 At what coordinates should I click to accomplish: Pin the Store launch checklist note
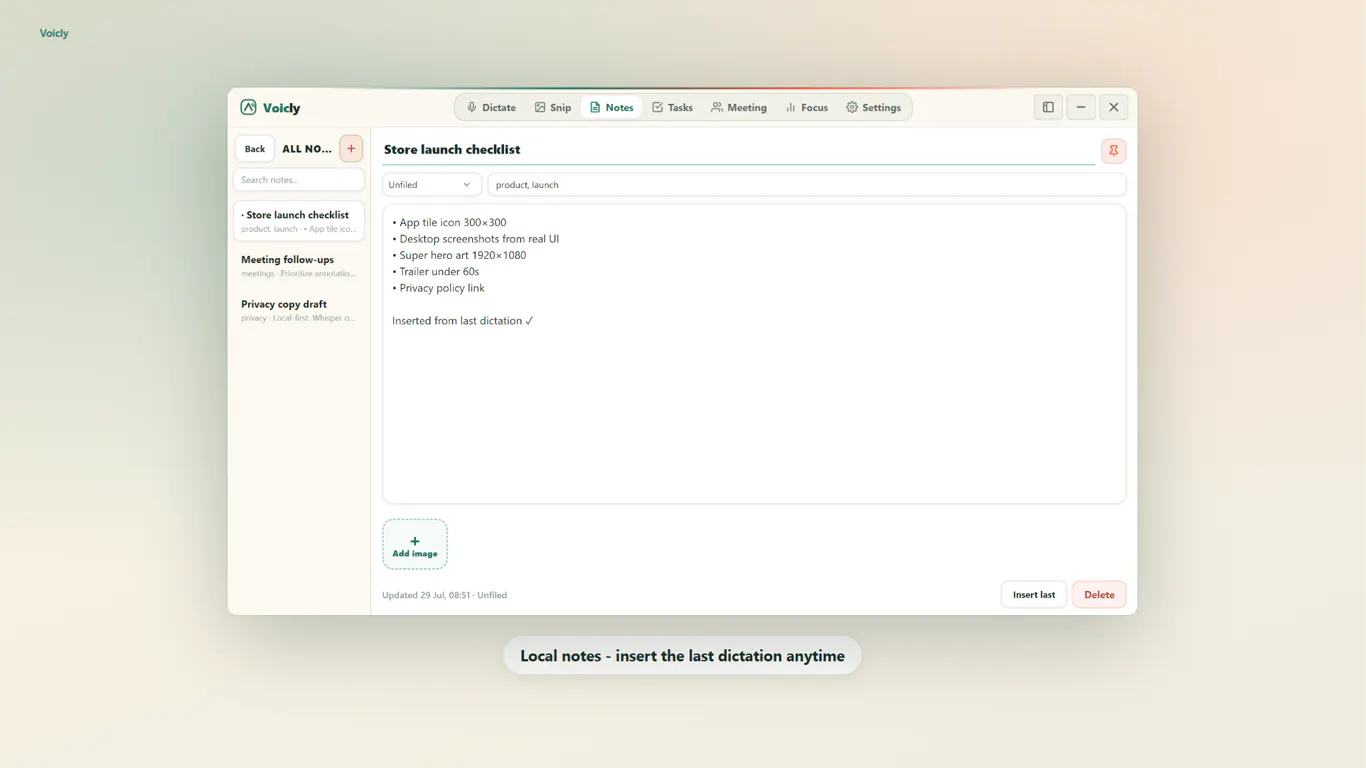coord(1113,150)
